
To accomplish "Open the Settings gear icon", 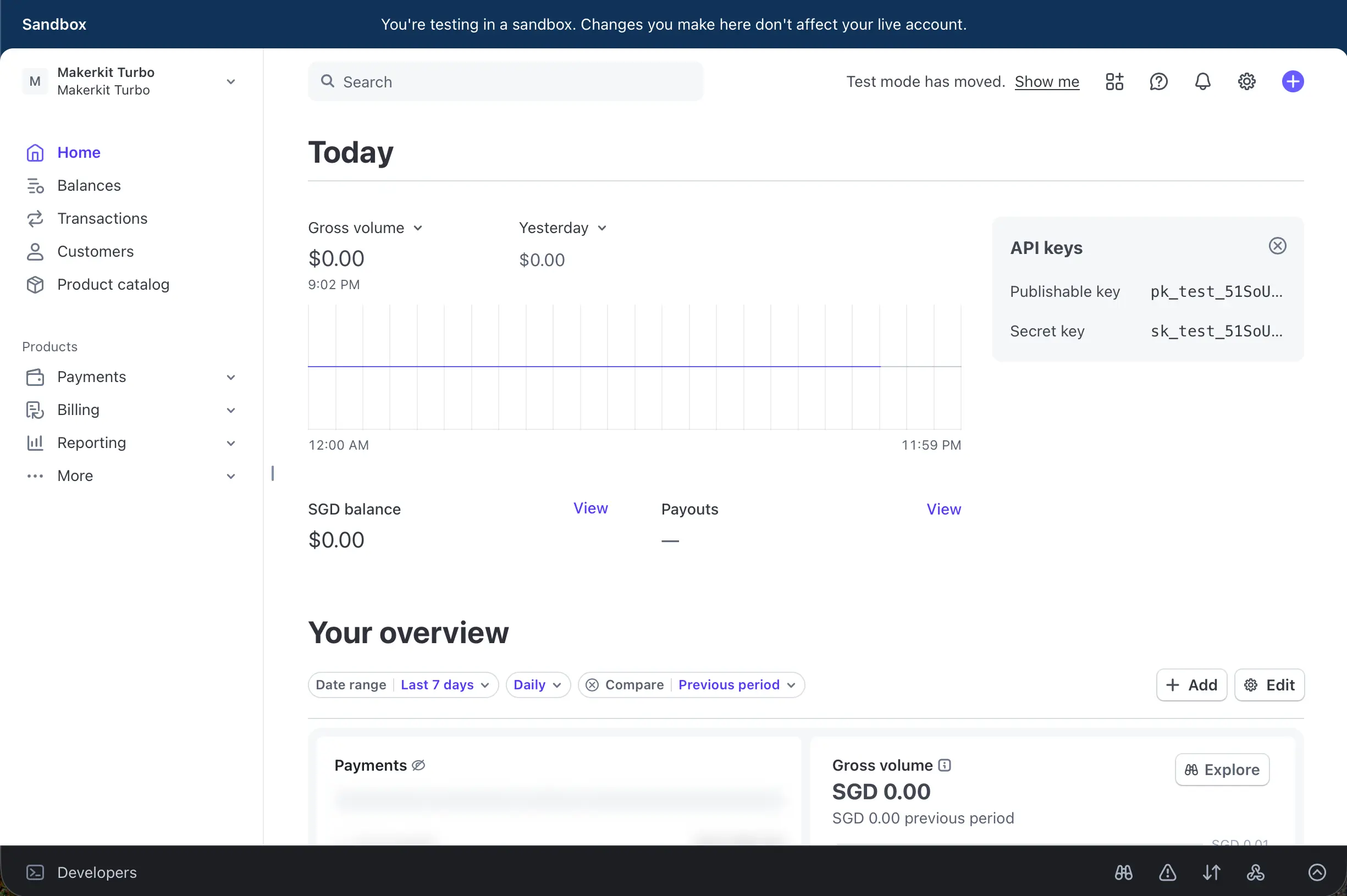I will point(1246,81).
